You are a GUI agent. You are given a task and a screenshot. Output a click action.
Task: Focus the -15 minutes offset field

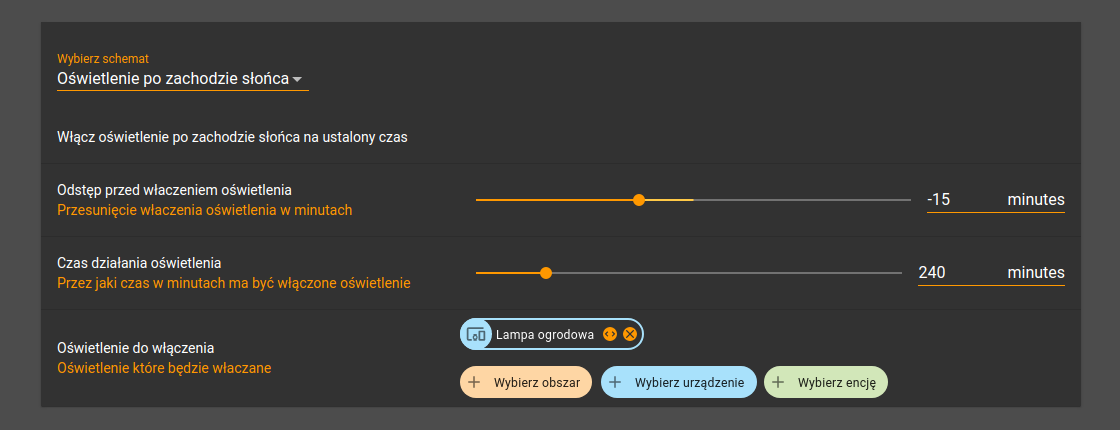(996, 200)
